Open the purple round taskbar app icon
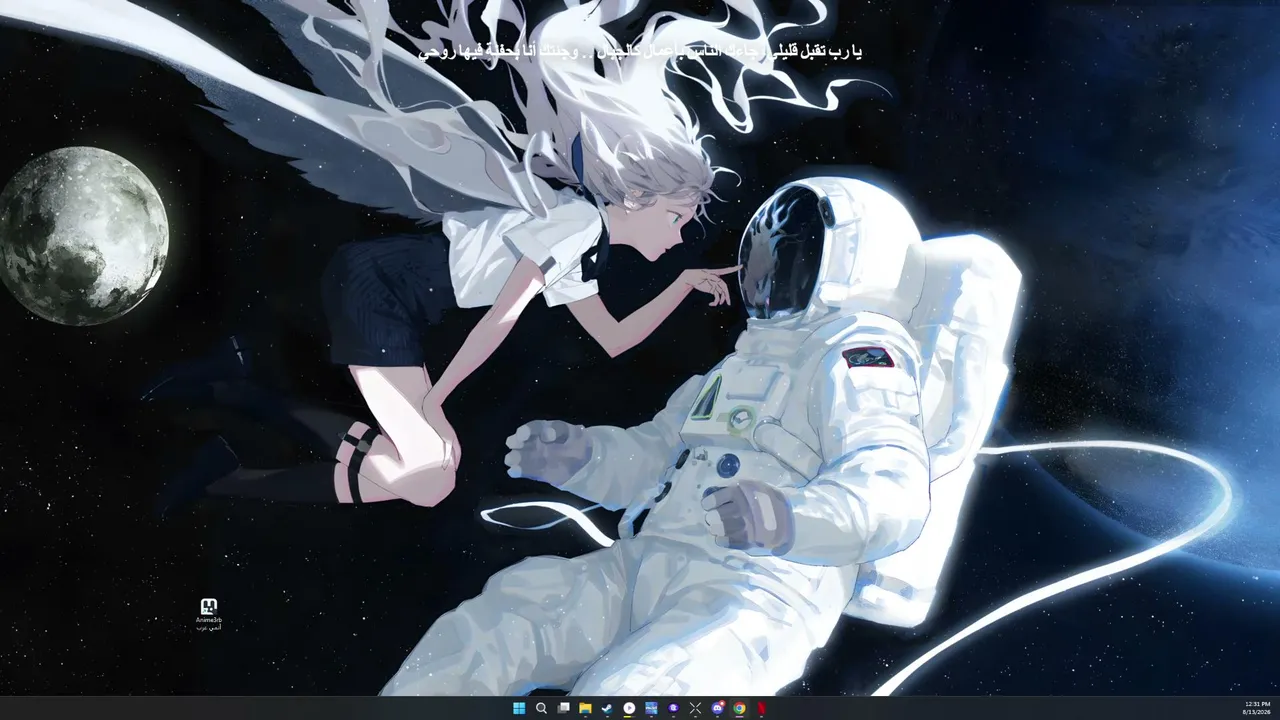The height and width of the screenshot is (720, 1280). [x=673, y=708]
